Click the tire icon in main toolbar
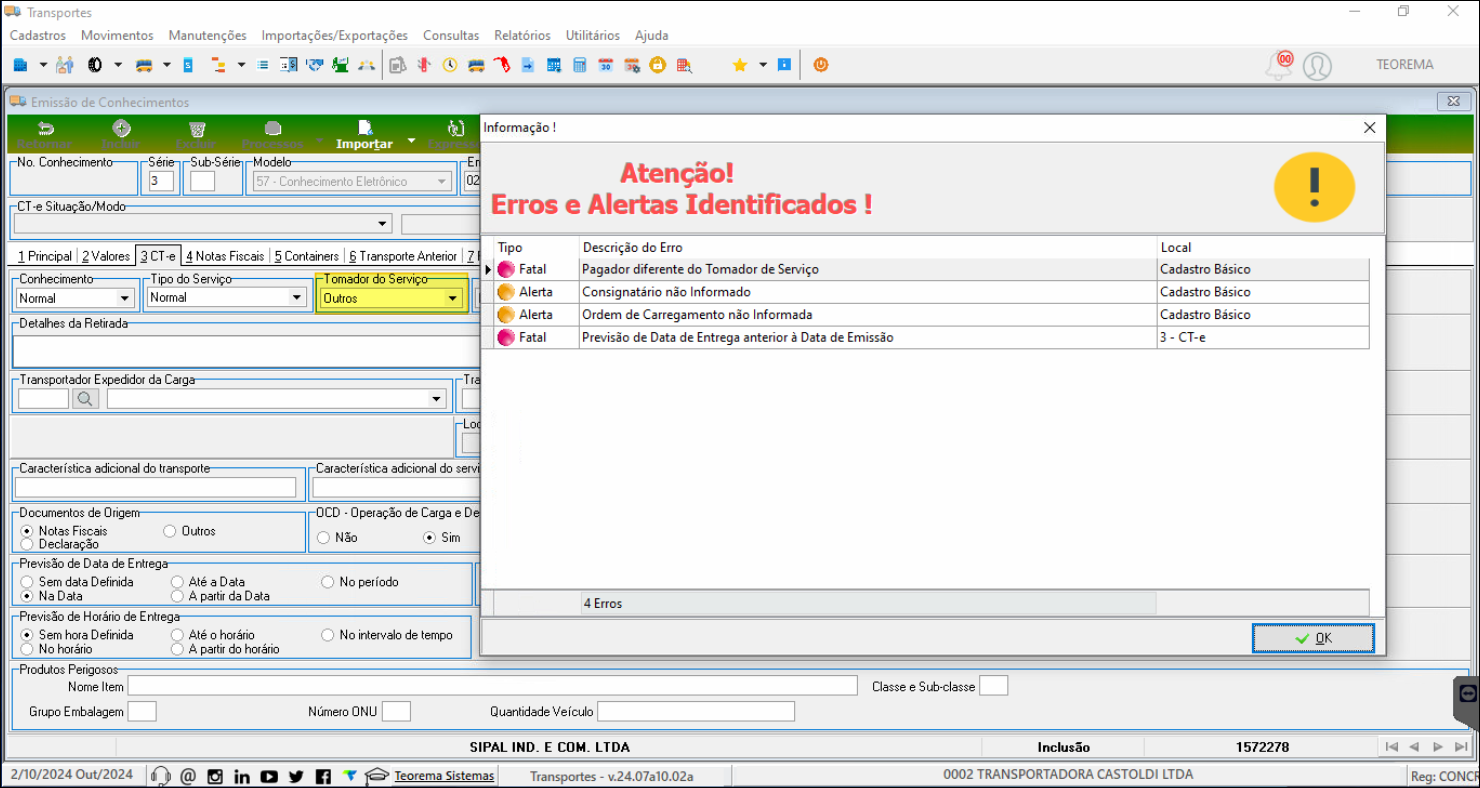Viewport: 1480px width, 788px height. point(95,65)
